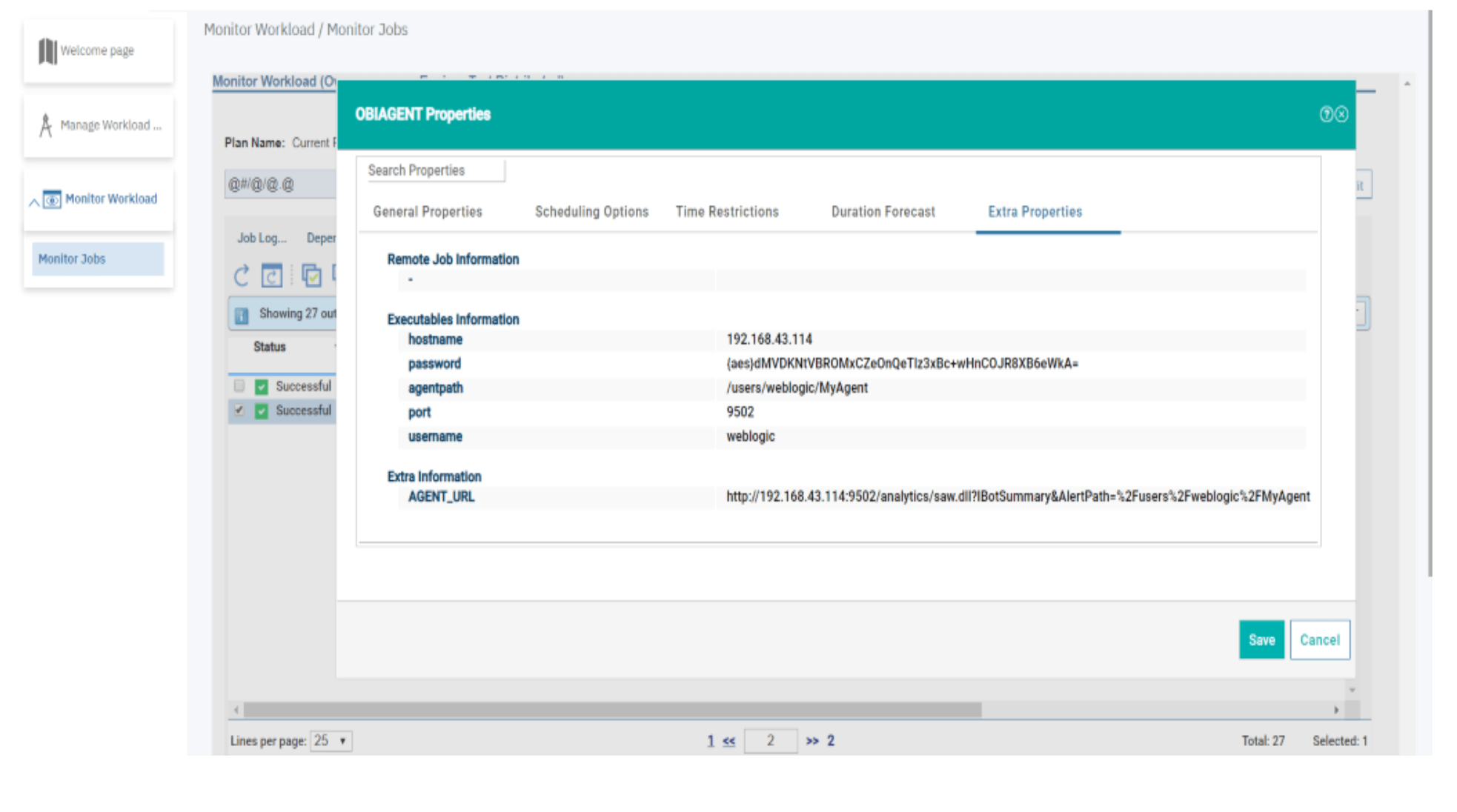Click the auto-refresh calendar icon
Image resolution: width=1457 pixels, height=812 pixels.
272,276
